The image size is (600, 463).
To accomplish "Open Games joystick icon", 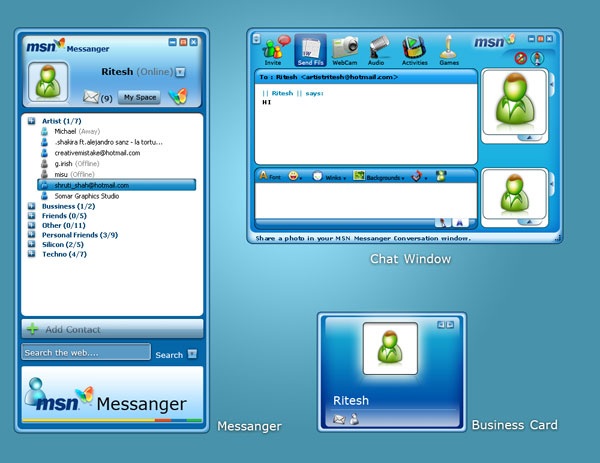I will coord(448,50).
